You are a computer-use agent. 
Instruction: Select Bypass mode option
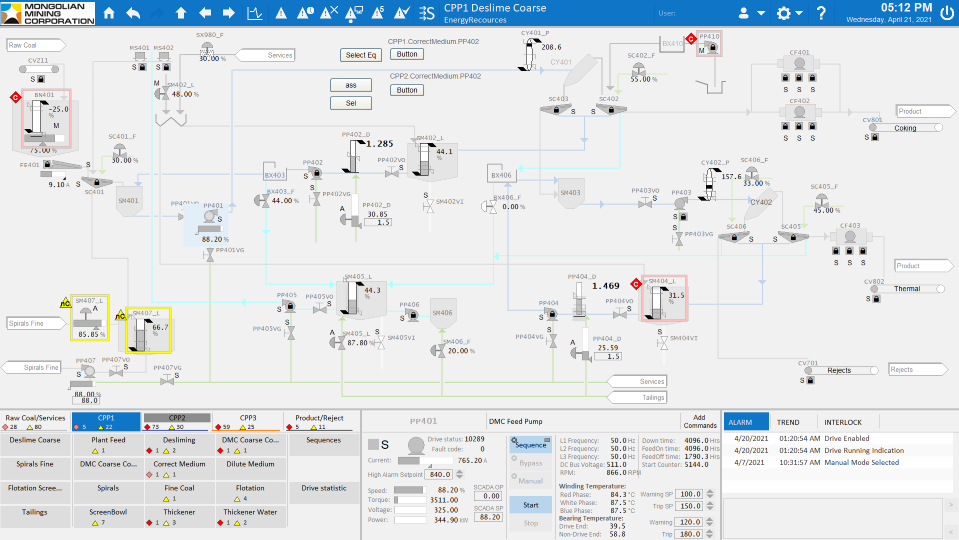click(530, 462)
